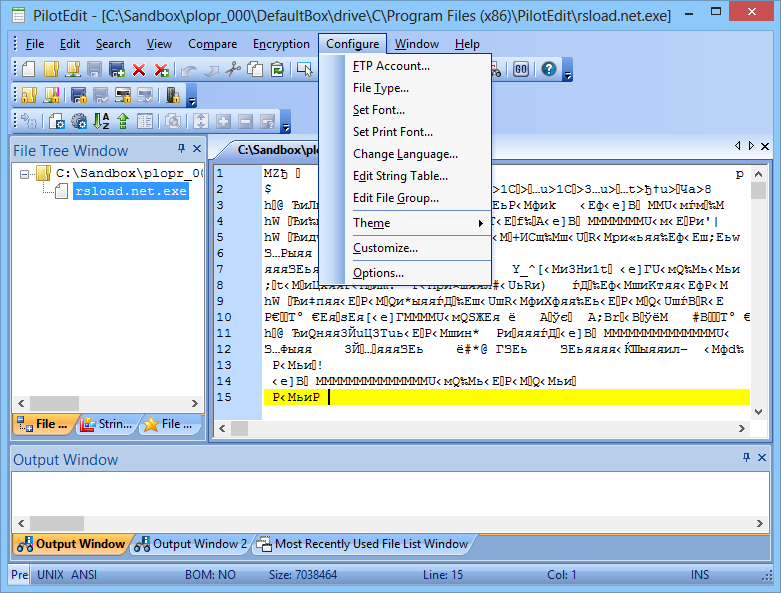Screen dimensions: 781x593
Task: Close the File Tree Window panel
Action: coord(197,148)
